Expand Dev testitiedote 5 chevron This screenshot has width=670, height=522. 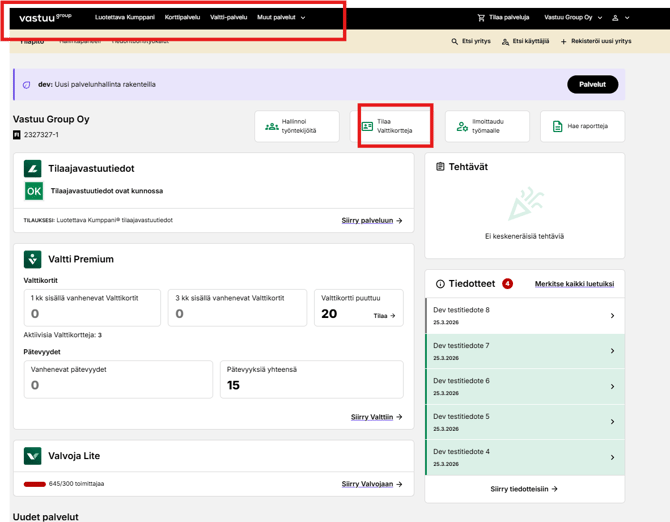(x=612, y=422)
